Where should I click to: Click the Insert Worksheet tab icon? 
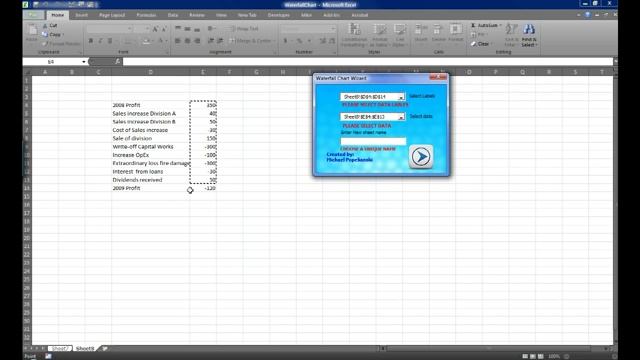(x=104, y=348)
